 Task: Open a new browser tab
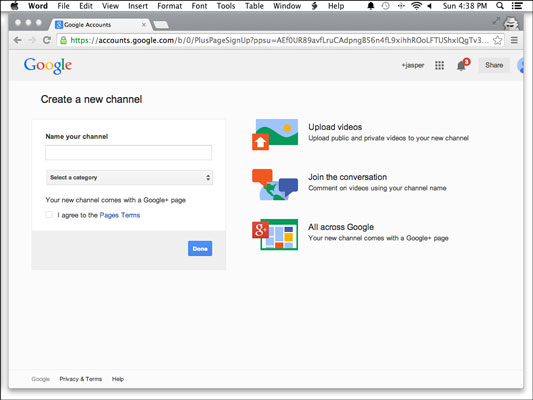(x=161, y=24)
